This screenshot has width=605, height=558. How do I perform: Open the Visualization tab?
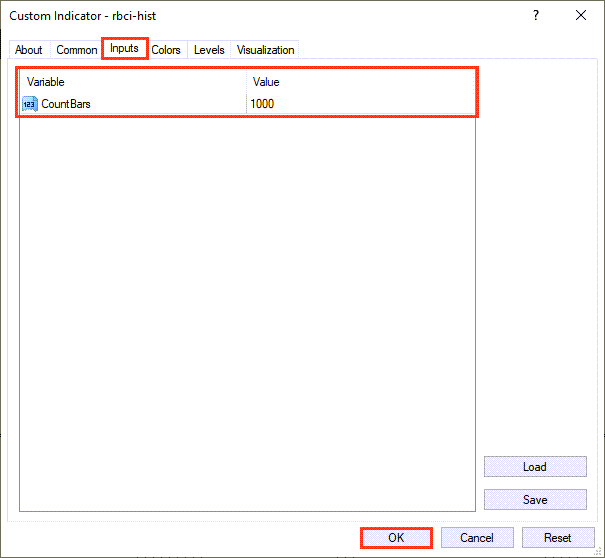pos(265,50)
